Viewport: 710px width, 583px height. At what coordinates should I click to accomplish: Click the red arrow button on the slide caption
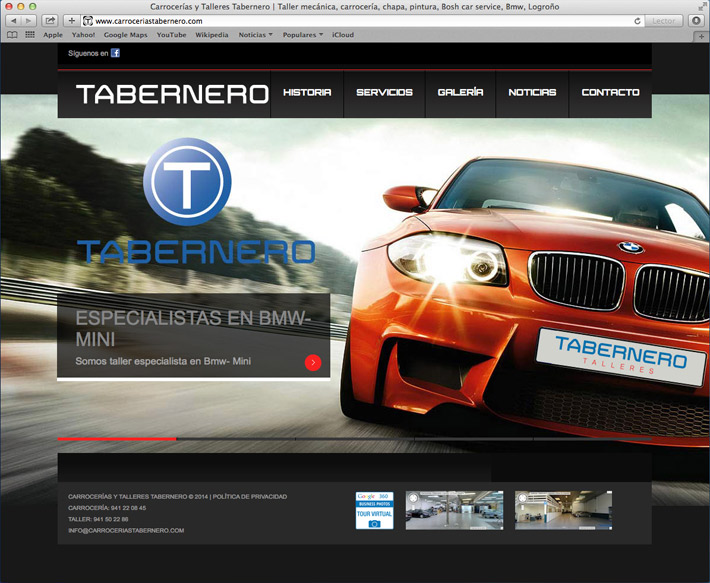(313, 363)
